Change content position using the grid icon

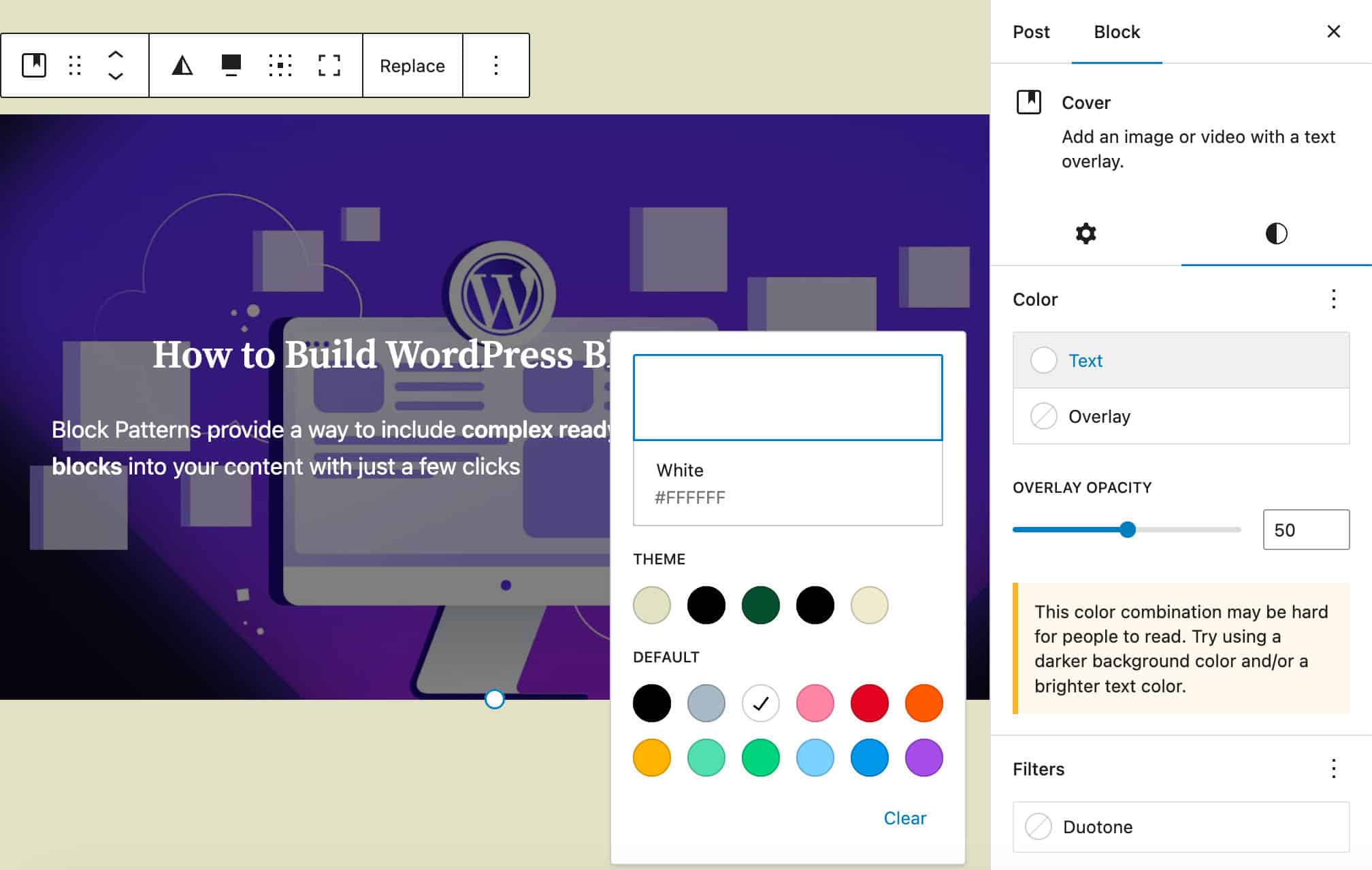pos(279,65)
